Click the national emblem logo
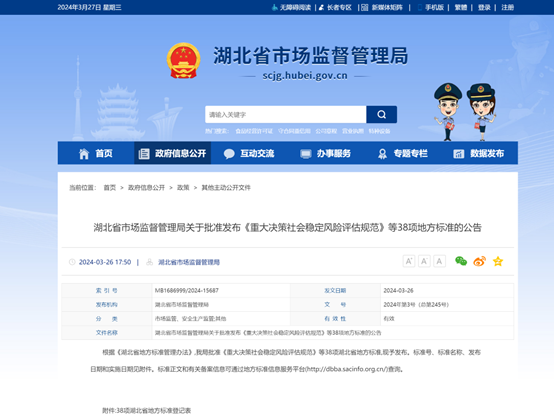 point(183,60)
